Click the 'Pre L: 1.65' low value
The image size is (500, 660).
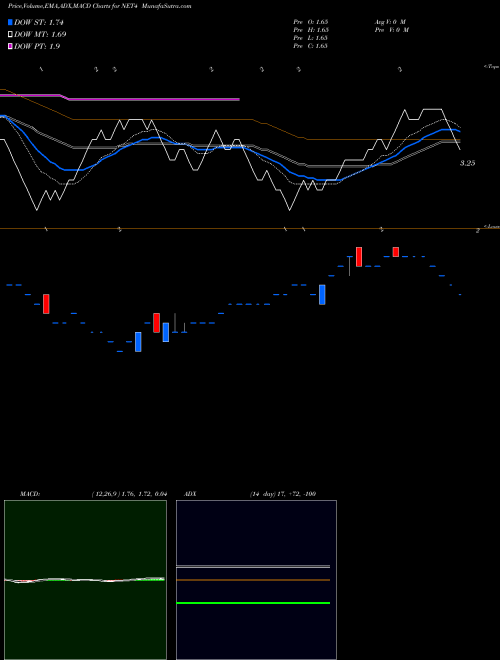[311, 38]
